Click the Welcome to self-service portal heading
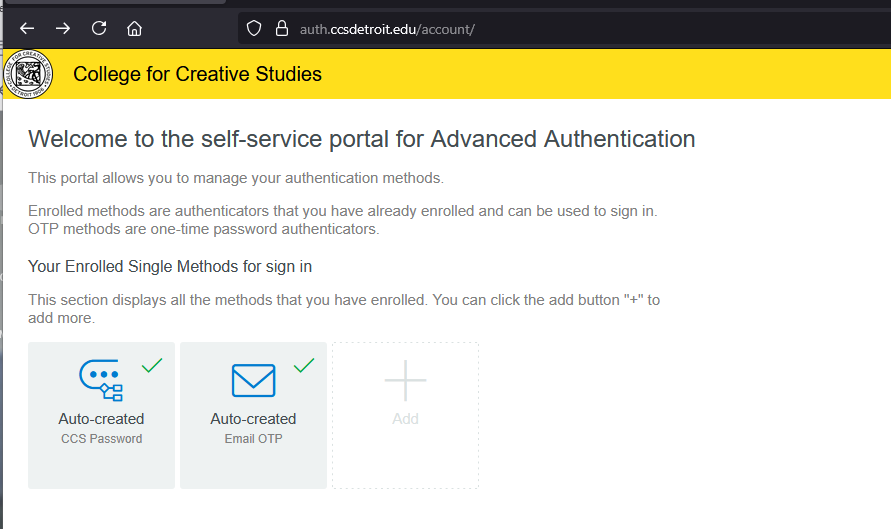891x529 pixels. pos(361,139)
